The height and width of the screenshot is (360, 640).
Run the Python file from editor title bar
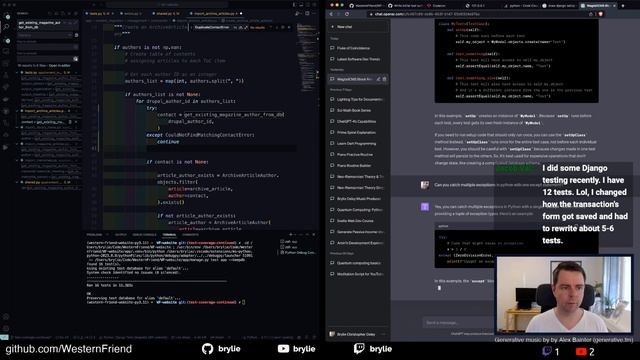(x=298, y=13)
